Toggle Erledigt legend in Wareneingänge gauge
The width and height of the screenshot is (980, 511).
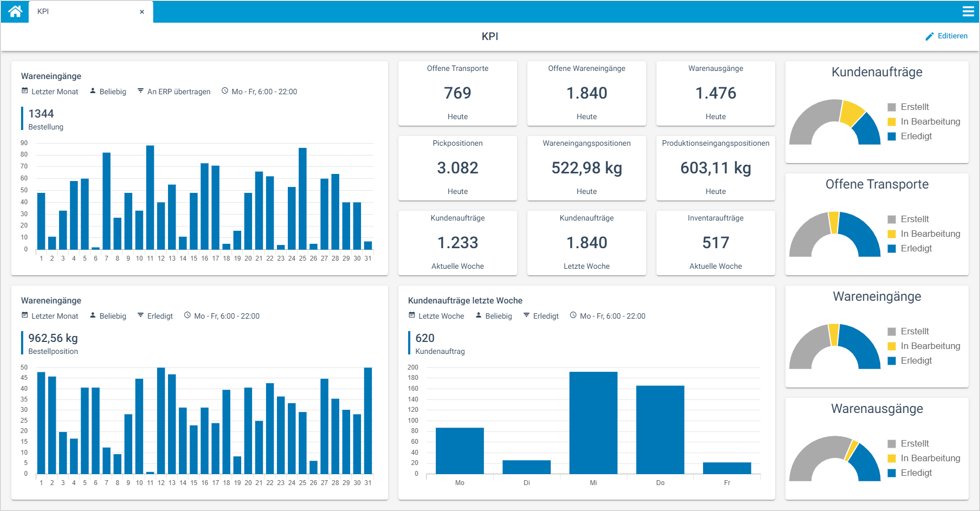915,361
